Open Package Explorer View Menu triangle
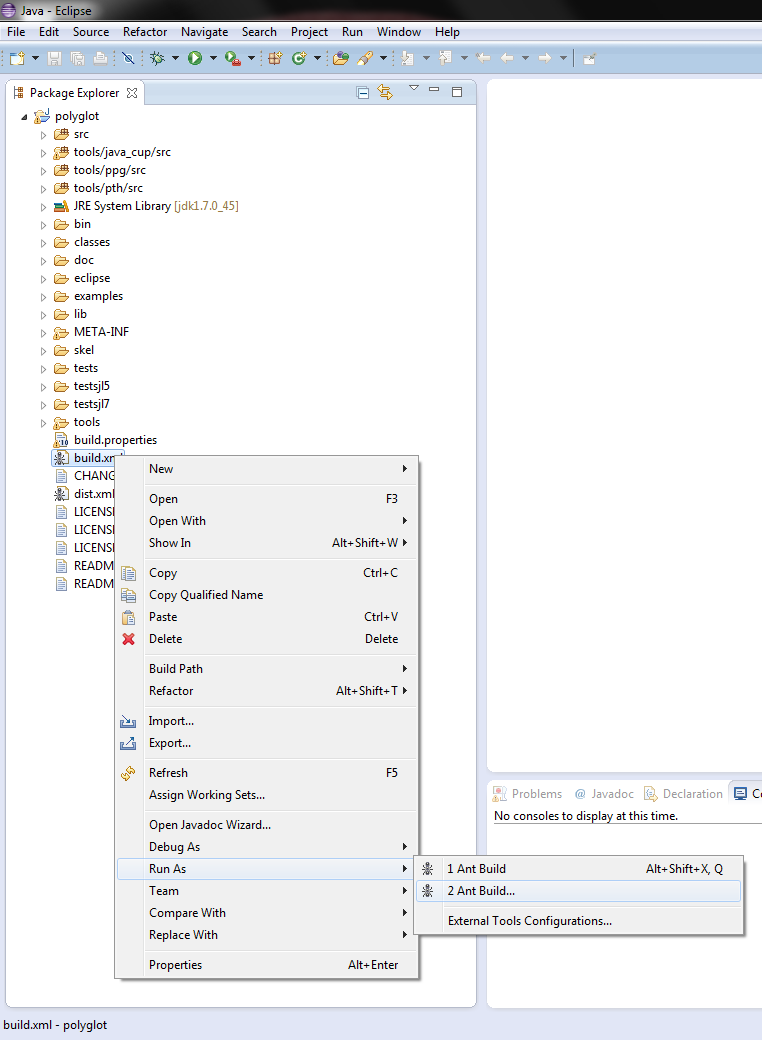This screenshot has width=762, height=1040. [x=413, y=90]
